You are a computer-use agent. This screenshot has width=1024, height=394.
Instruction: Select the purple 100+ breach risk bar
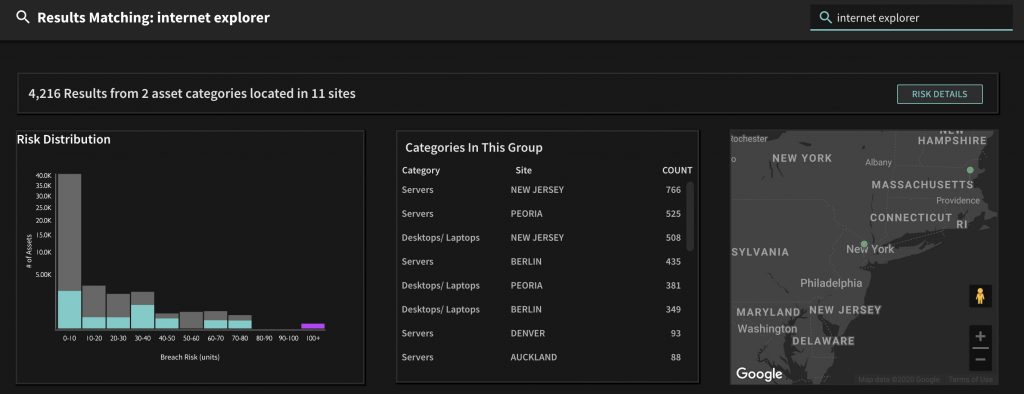(313, 326)
